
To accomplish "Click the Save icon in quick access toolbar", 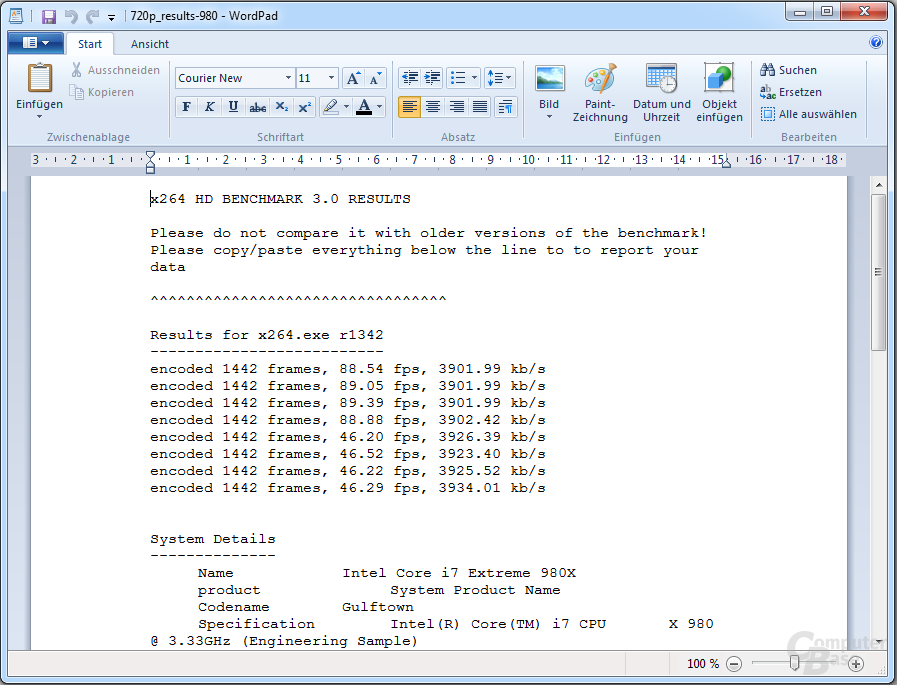I will click(x=49, y=16).
